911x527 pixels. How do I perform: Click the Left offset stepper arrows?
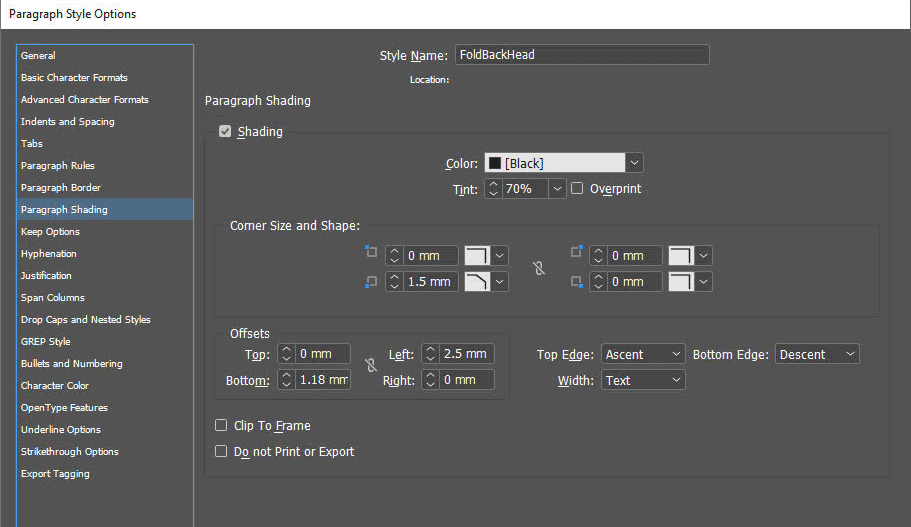[431, 354]
